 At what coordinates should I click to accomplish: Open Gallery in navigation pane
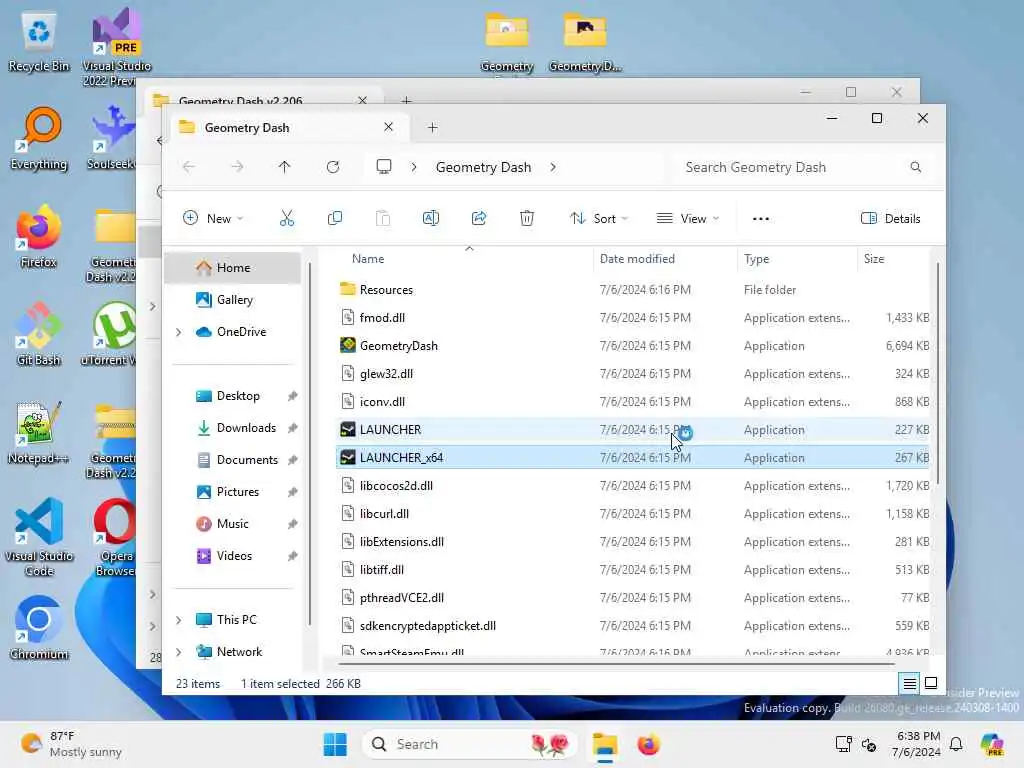click(234, 300)
